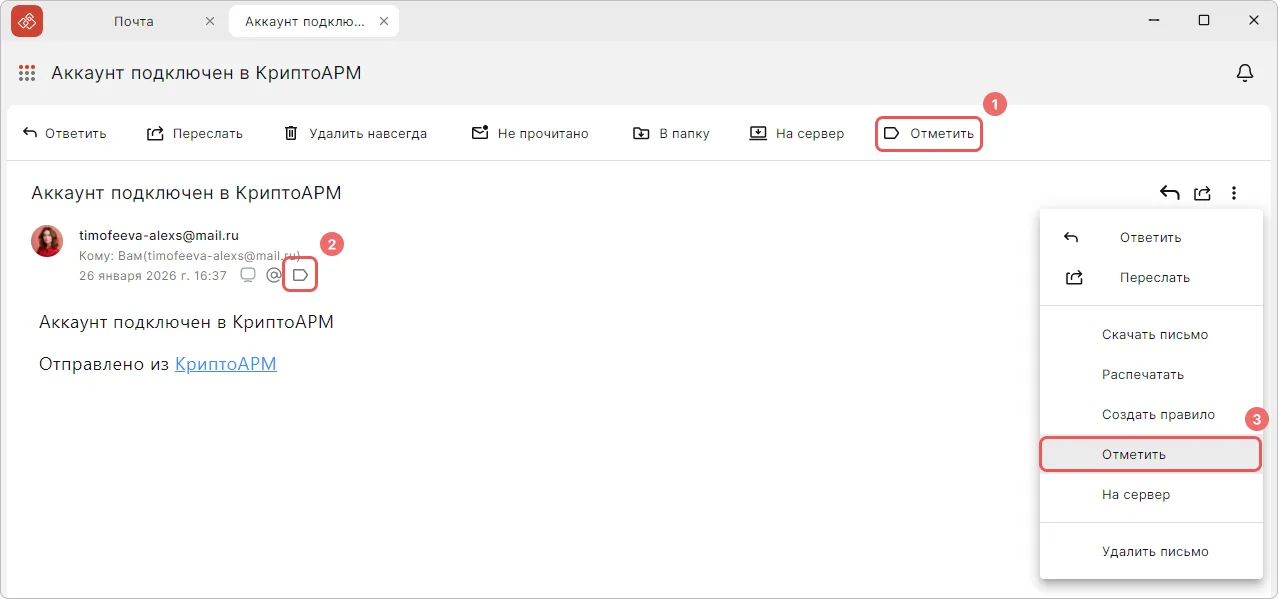The image size is (1278, 599).
Task: Click the sender's avatar photo
Action: pos(47,241)
